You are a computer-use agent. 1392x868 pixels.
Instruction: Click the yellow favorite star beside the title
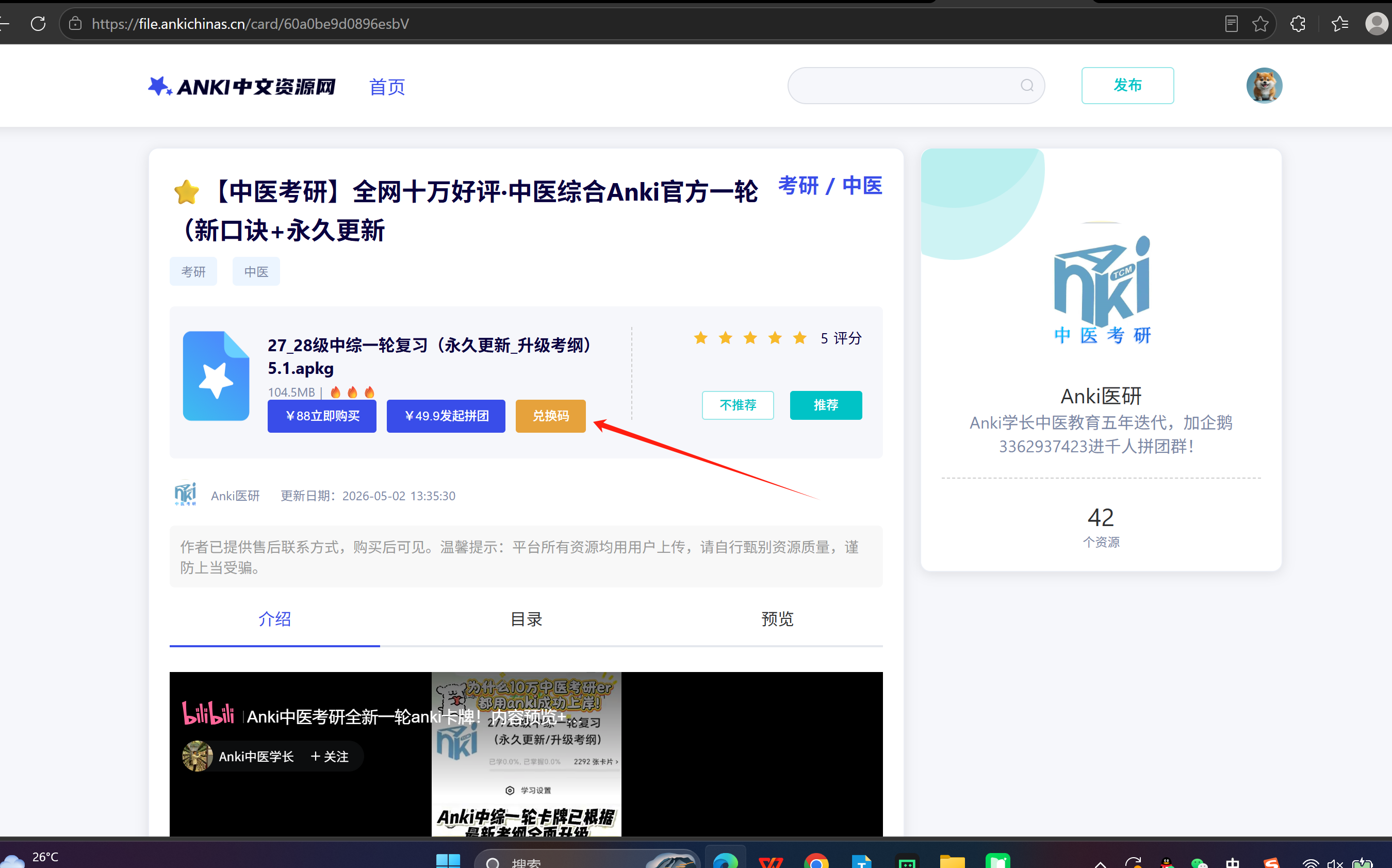[187, 192]
